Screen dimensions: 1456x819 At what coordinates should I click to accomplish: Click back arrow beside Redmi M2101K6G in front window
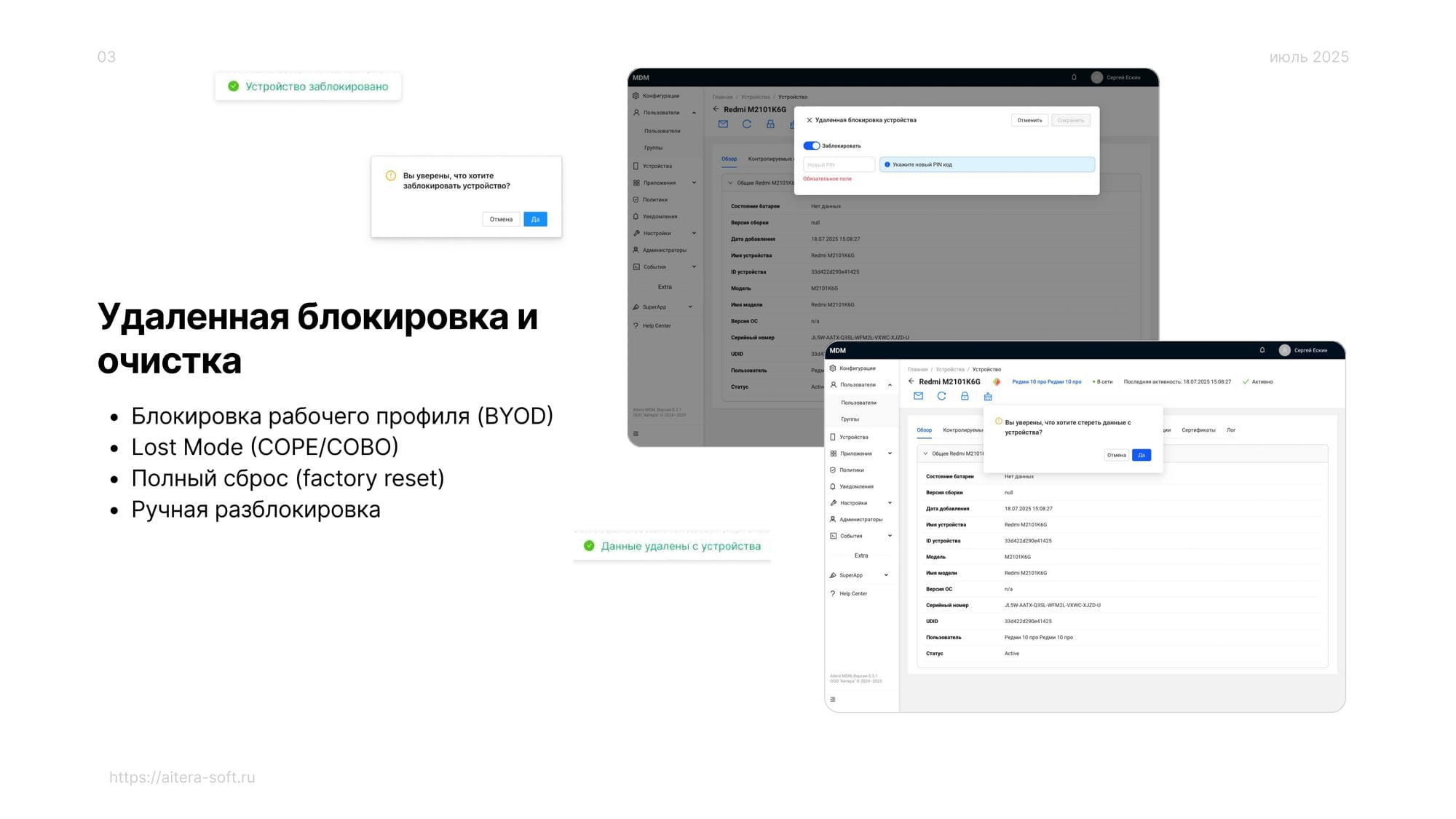911,381
